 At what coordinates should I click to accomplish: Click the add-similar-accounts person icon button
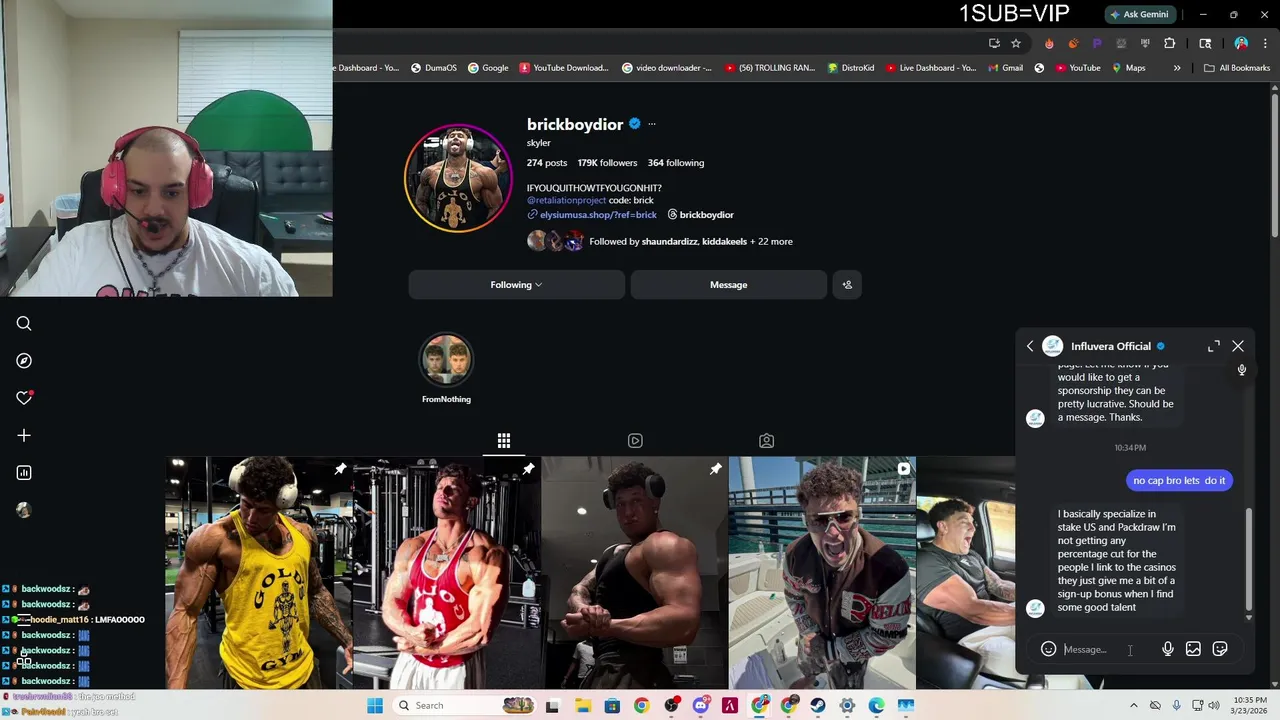[847, 285]
